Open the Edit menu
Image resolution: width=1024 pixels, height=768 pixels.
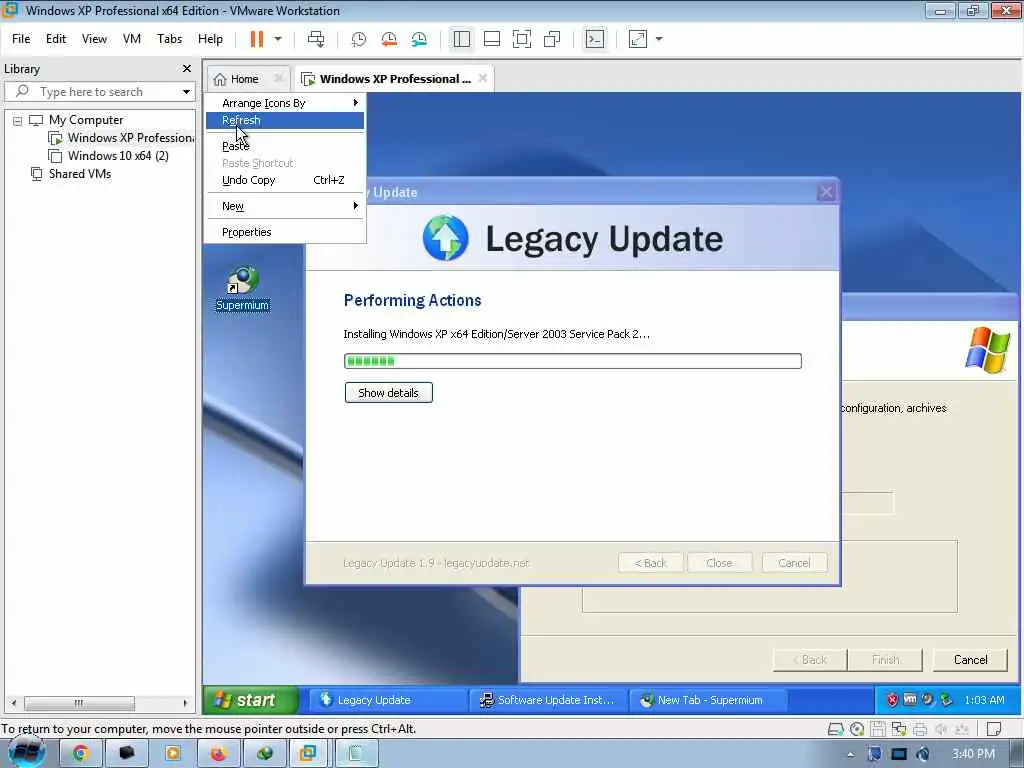coord(56,39)
